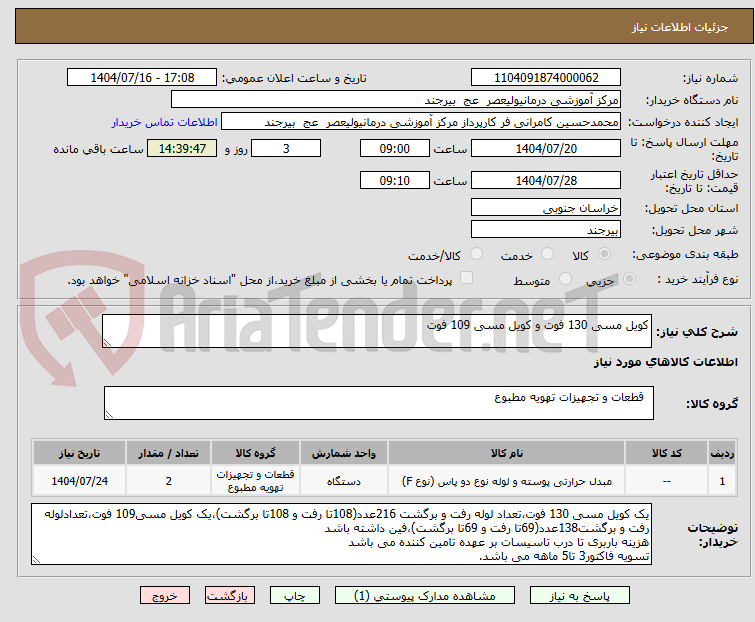
Task: Click the کد کالا column header
Action: tap(666, 453)
